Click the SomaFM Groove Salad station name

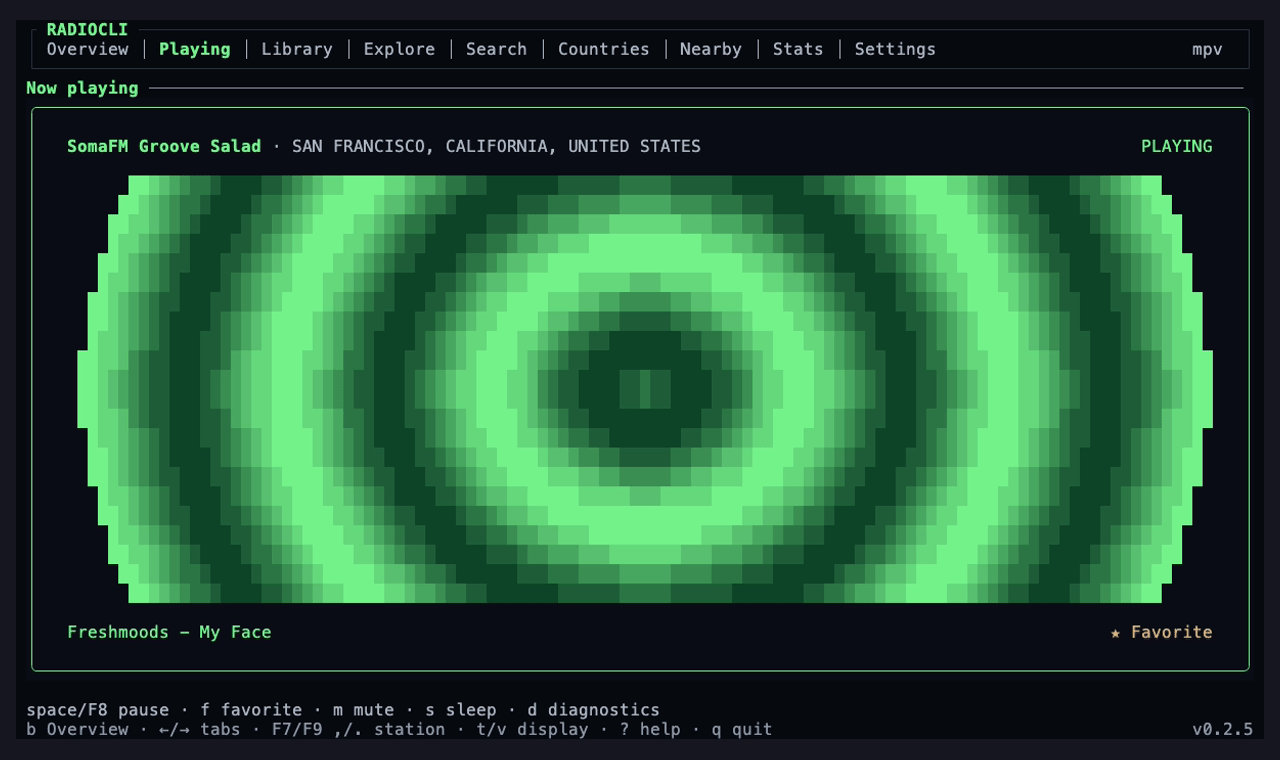pos(164,146)
